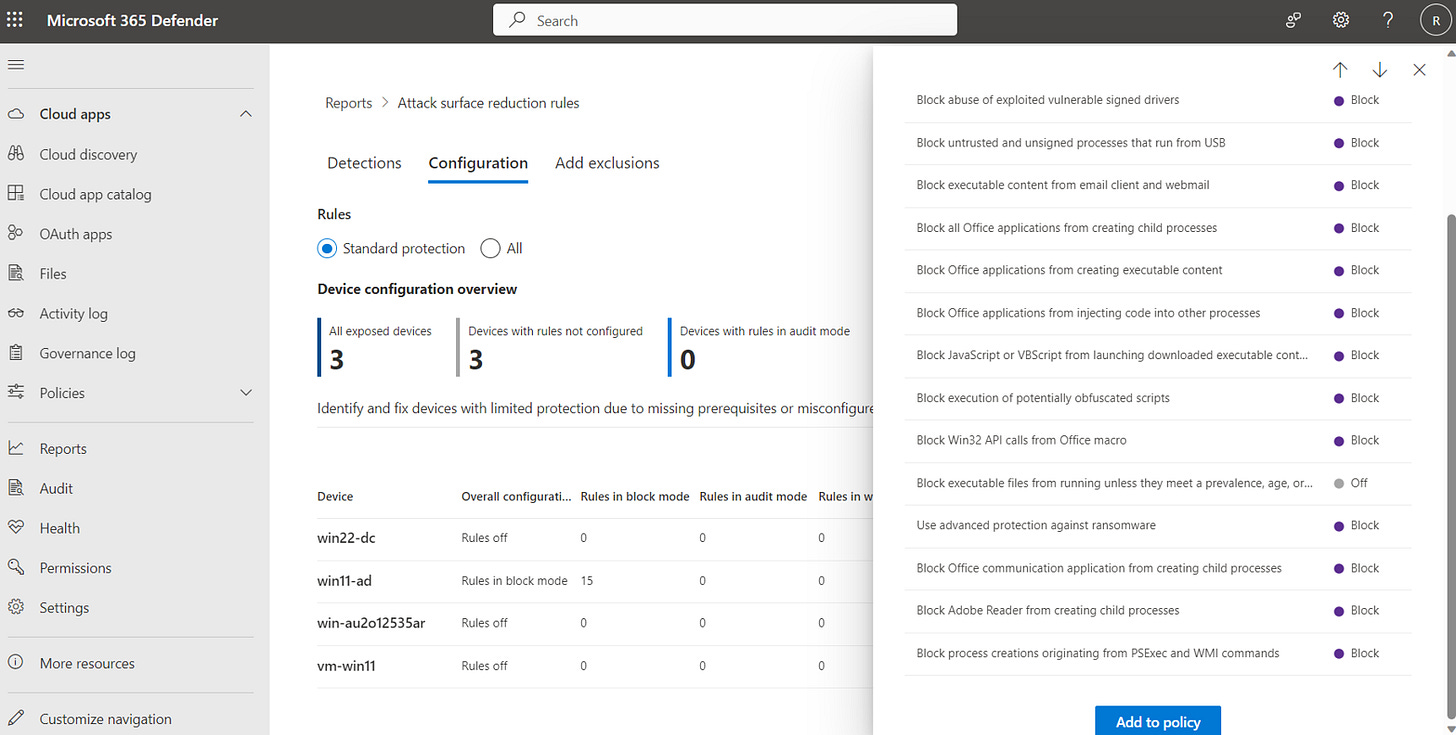
Task: Click the Reports chart icon
Action: click(15, 448)
